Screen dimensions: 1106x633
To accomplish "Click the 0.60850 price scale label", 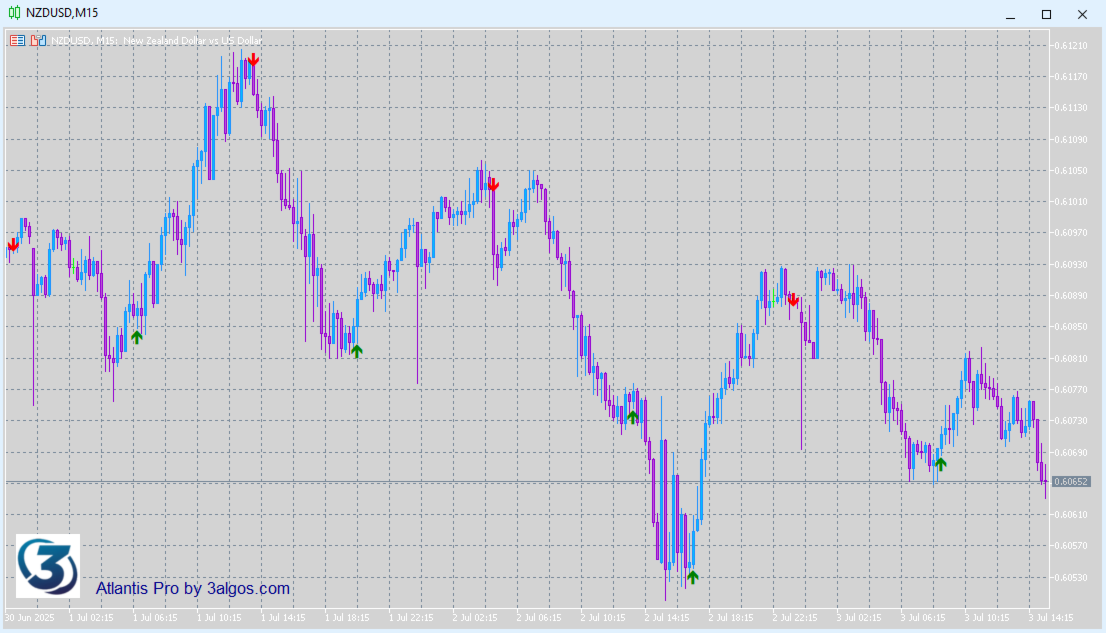I will (x=1071, y=327).
